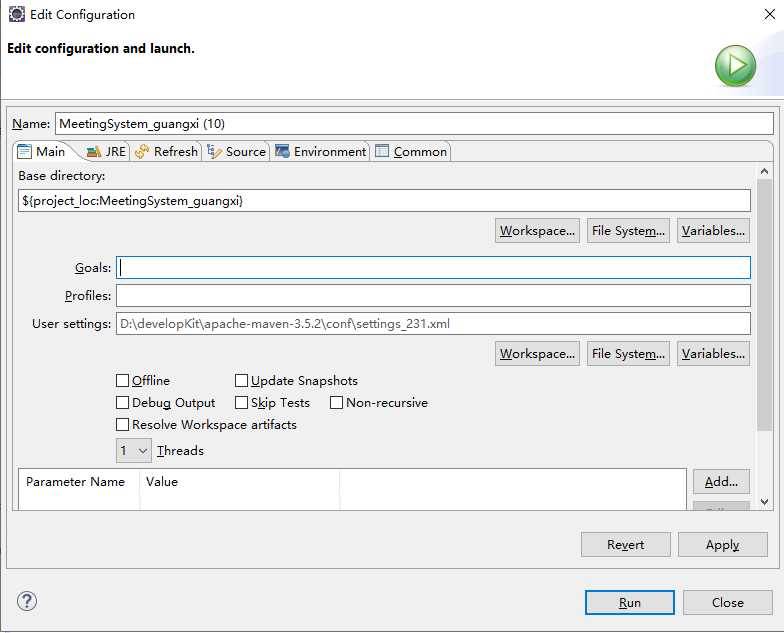Launch with the Run button
784x633 pixels.
630,602
